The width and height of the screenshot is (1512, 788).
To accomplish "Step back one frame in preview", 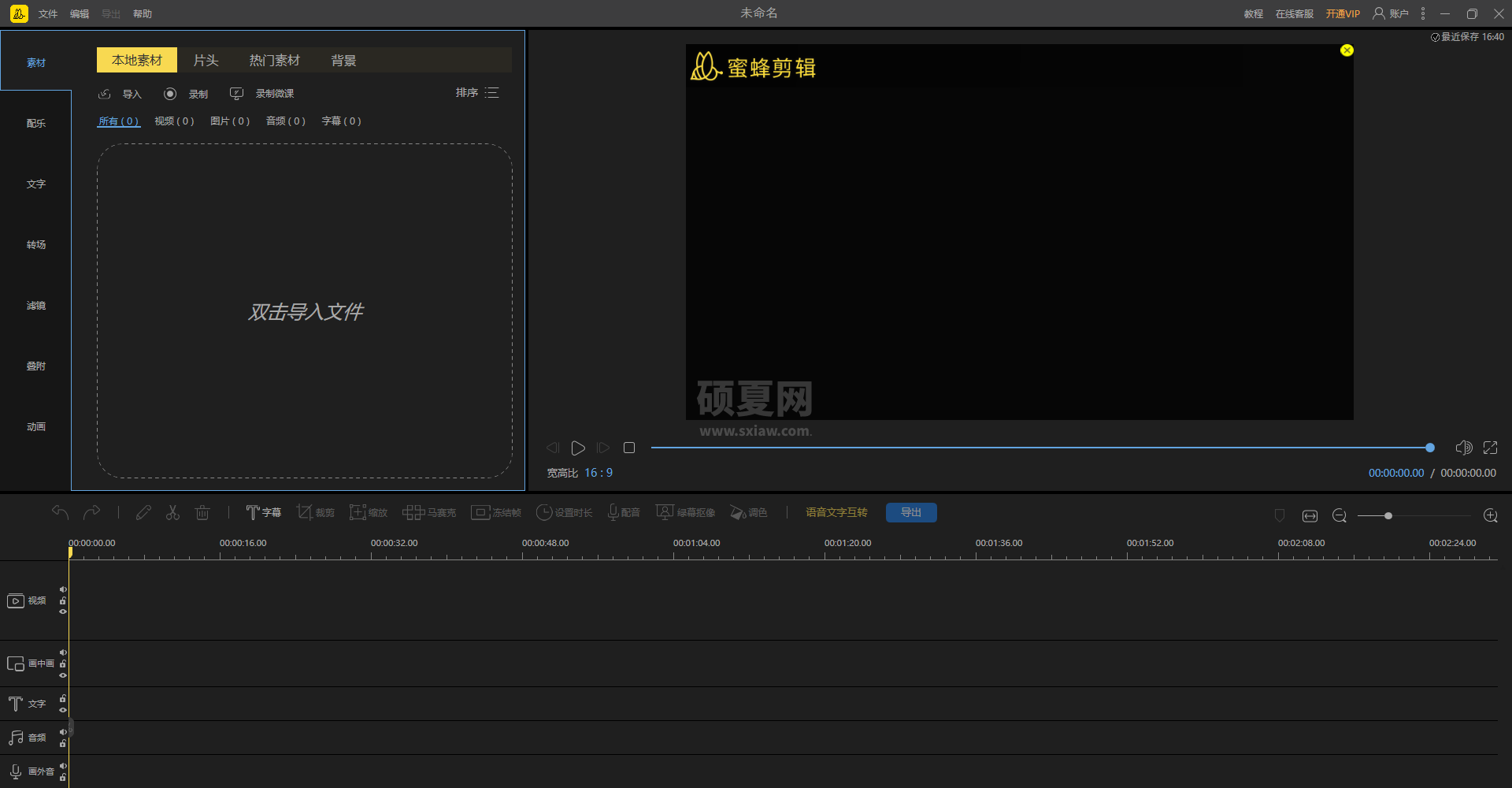I will pyautogui.click(x=553, y=448).
